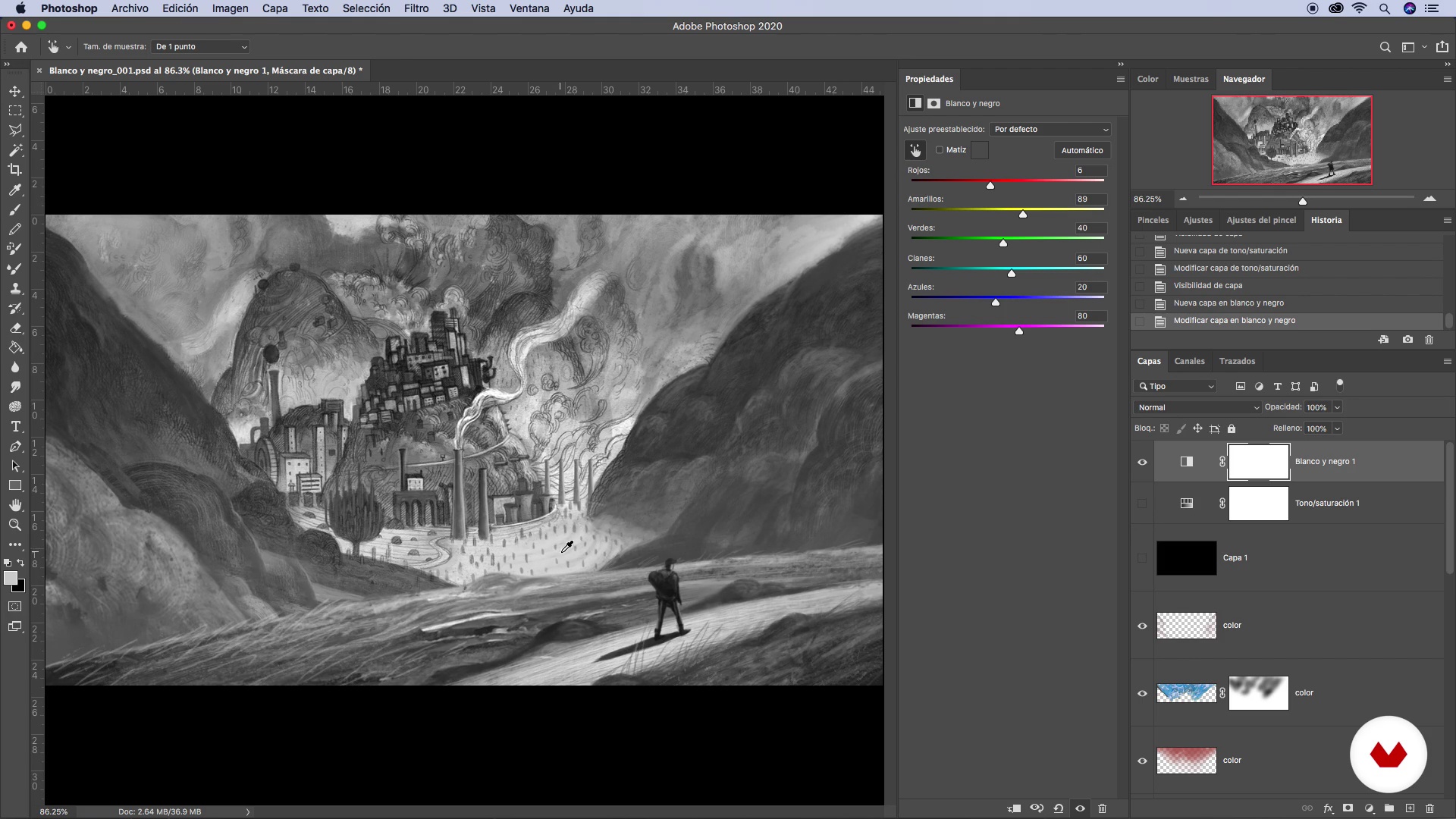Image resolution: width=1456 pixels, height=819 pixels.
Task: Select the Zoom tool
Action: point(15,525)
